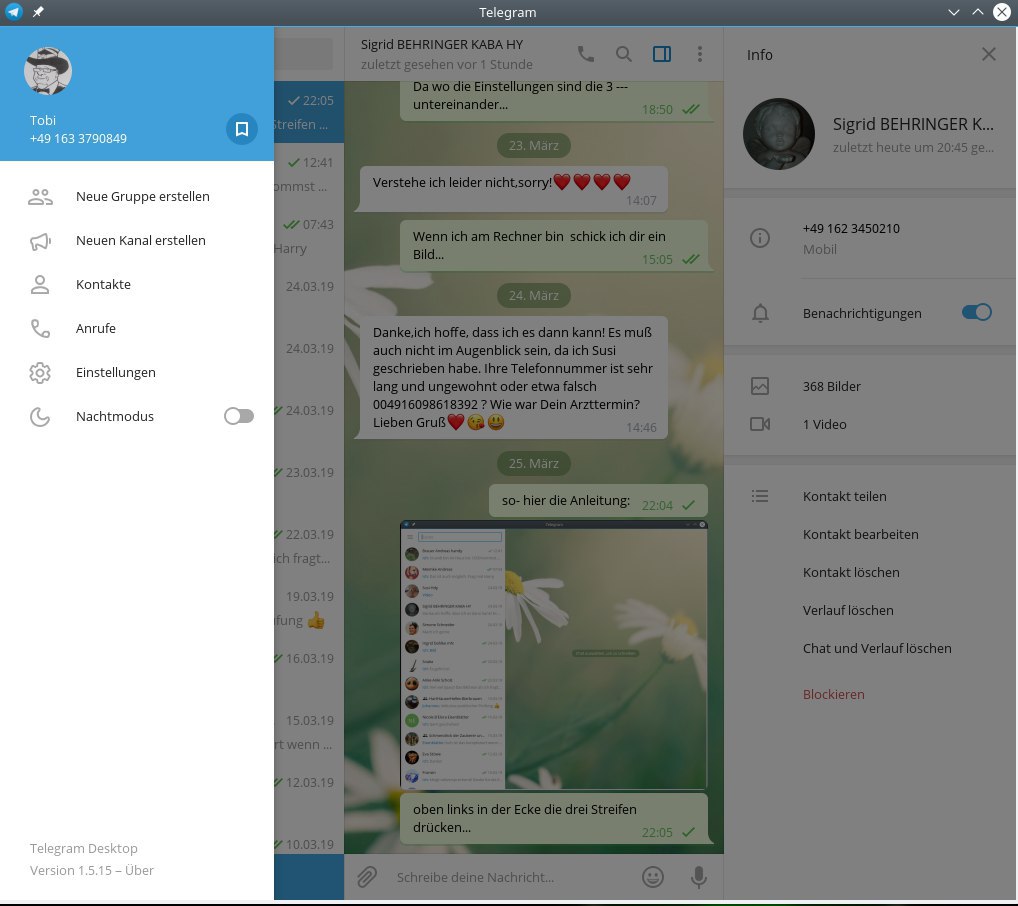Click Blockieren in the info panel
This screenshot has width=1018, height=906.
click(x=833, y=694)
